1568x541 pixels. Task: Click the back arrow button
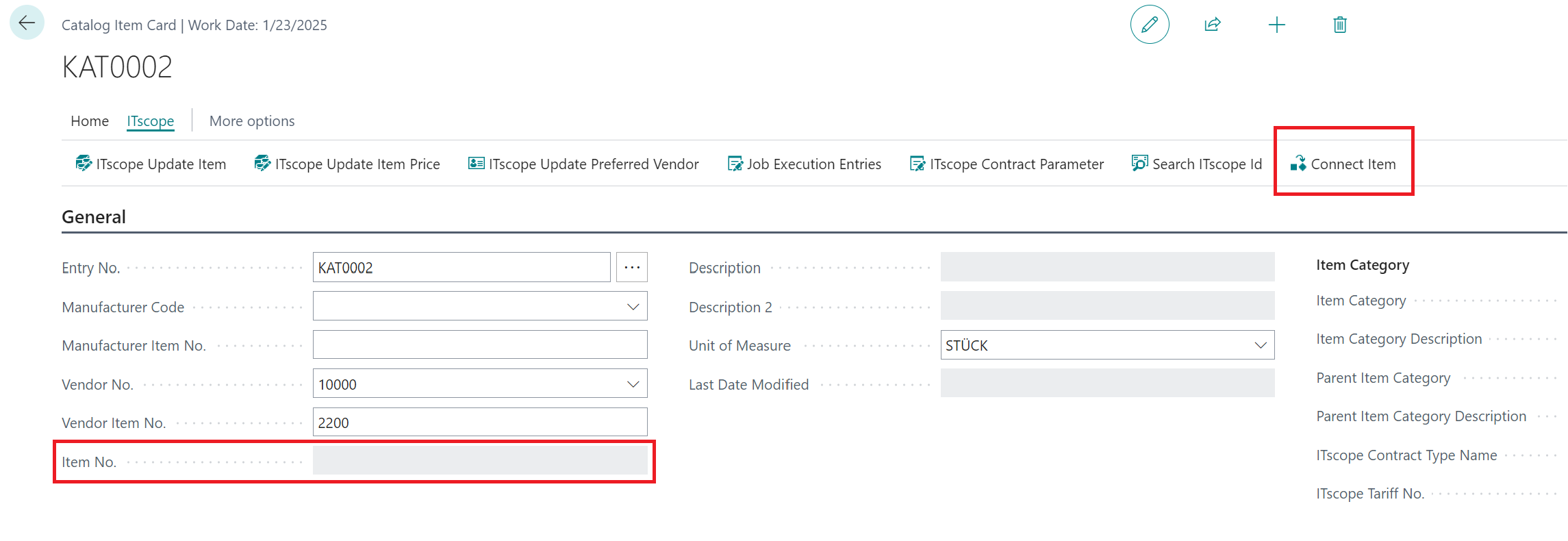point(27,23)
